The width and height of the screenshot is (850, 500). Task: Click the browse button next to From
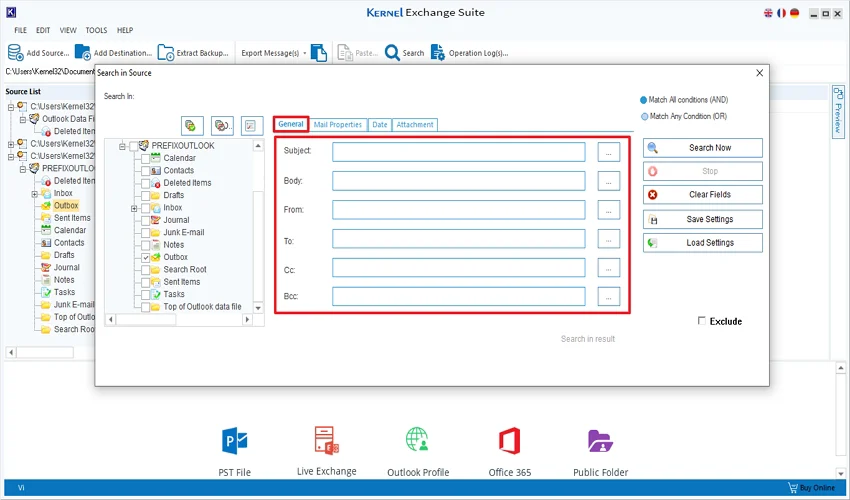point(609,210)
